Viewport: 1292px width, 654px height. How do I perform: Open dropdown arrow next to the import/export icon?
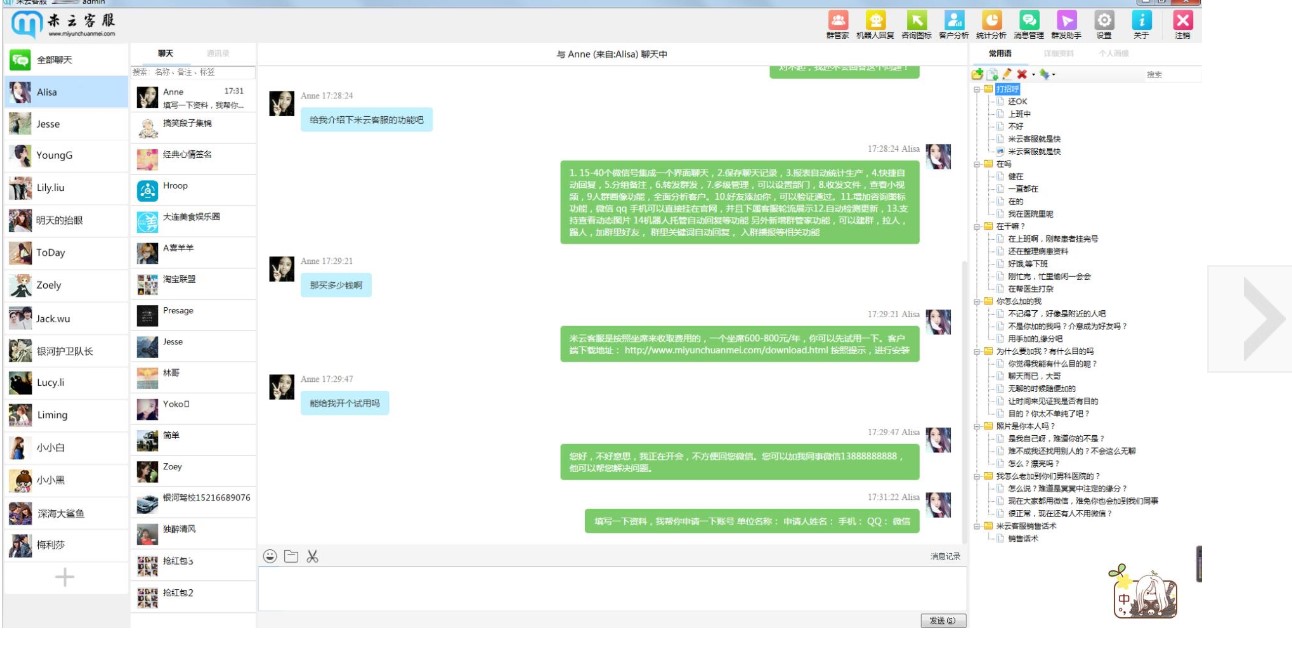point(1054,75)
